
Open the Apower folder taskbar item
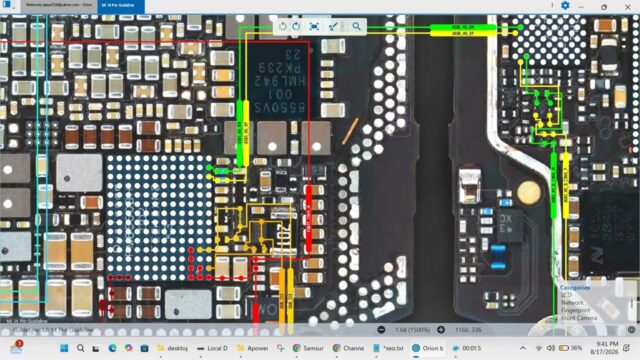pyautogui.click(x=253, y=348)
